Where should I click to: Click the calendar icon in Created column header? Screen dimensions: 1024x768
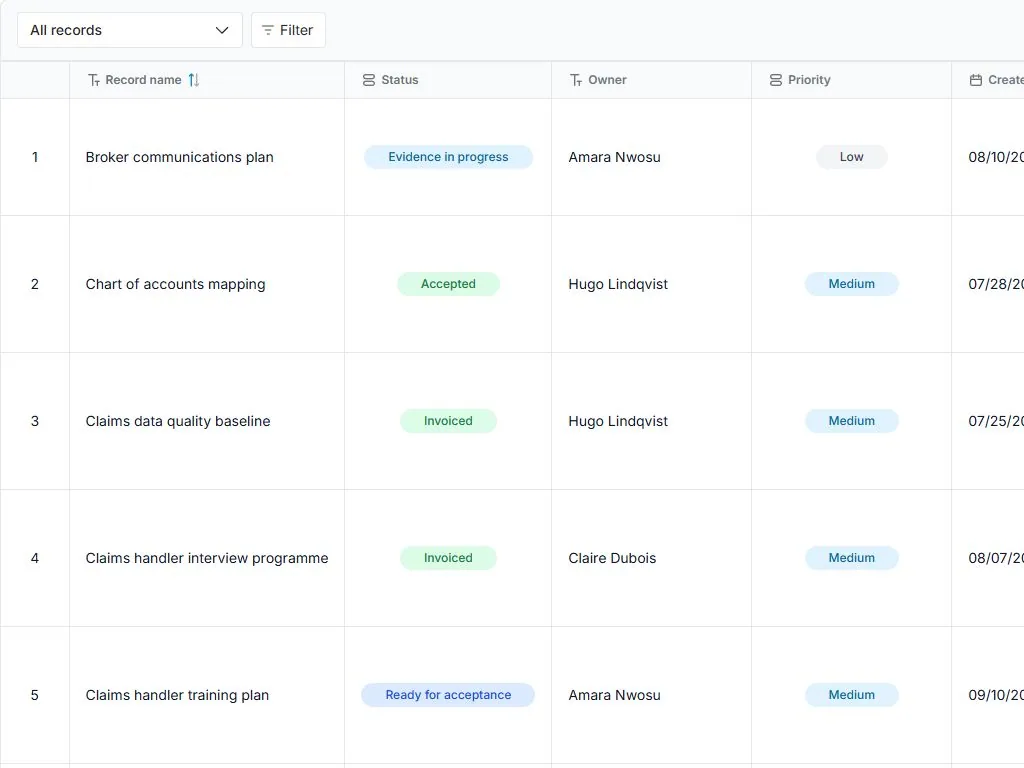click(976, 80)
